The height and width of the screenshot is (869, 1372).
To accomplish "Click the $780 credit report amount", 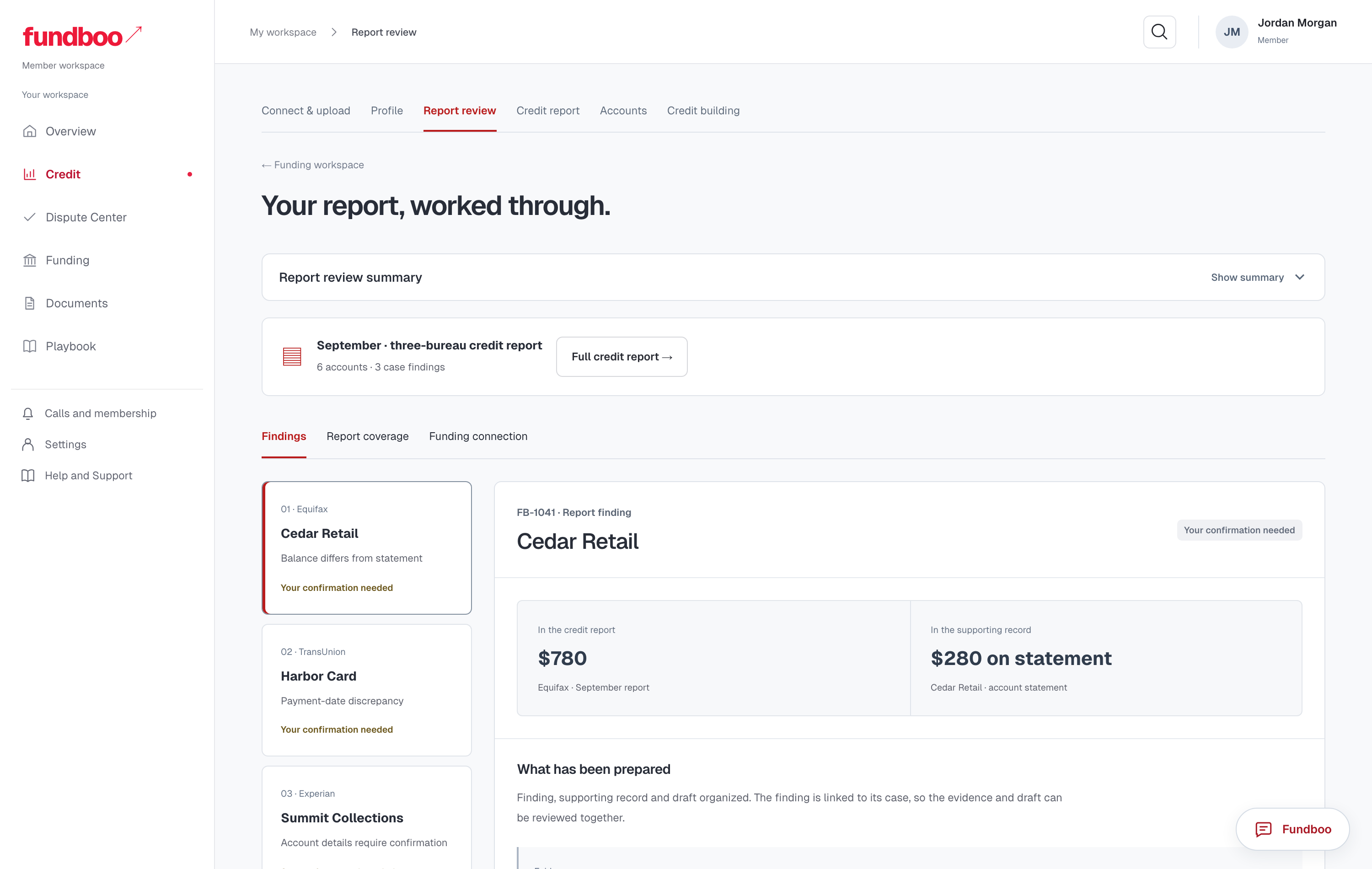I will tap(563, 658).
